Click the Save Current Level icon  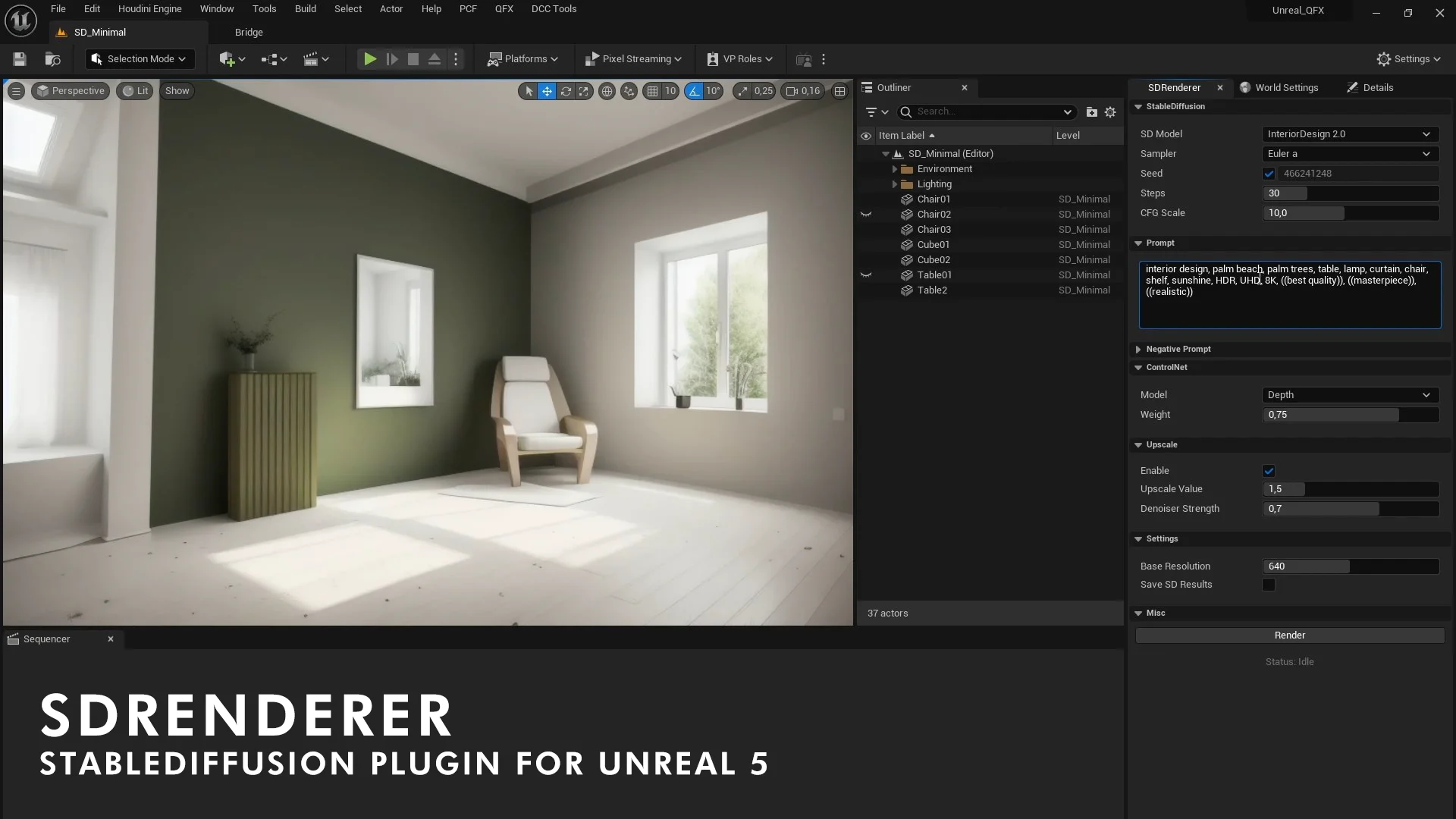pyautogui.click(x=19, y=58)
